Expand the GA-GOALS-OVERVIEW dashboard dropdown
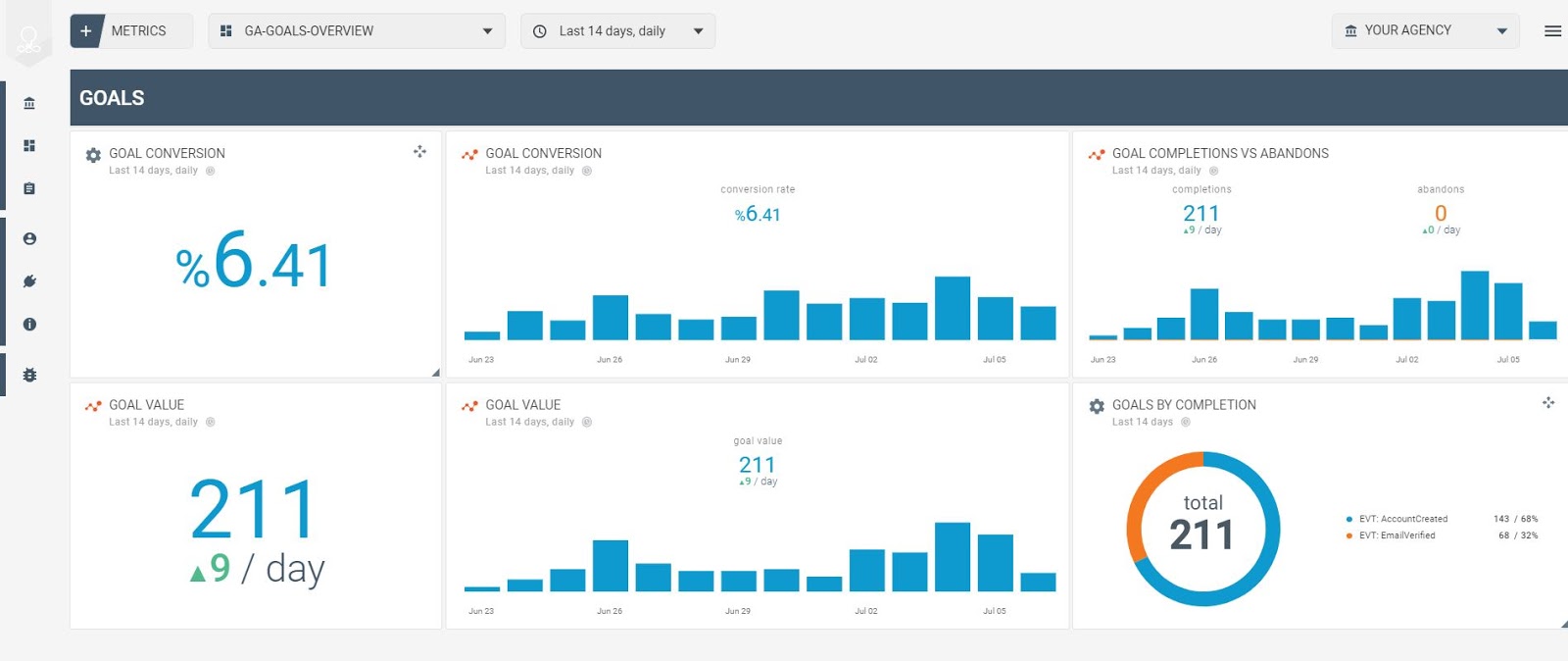The width and height of the screenshot is (1568, 661). 357,31
